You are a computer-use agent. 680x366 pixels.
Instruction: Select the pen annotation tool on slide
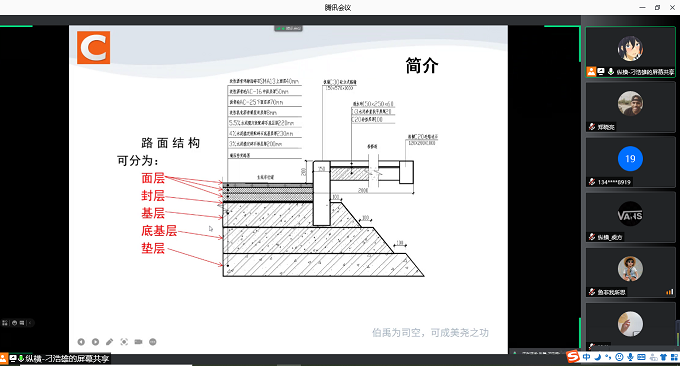pos(110,342)
